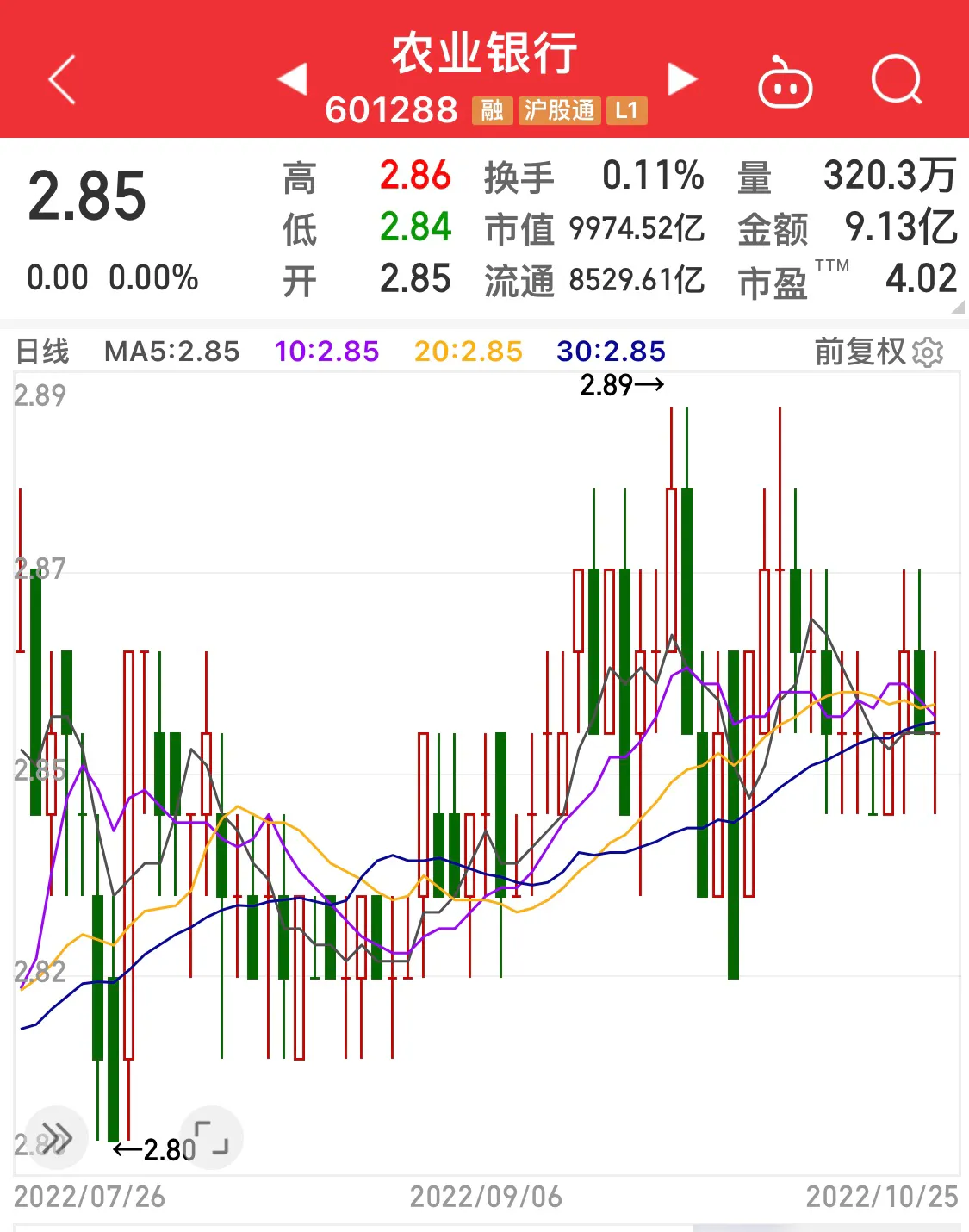The height and width of the screenshot is (1232, 969).
Task: Tap the 2.89 high marker on chart
Action: (x=622, y=385)
